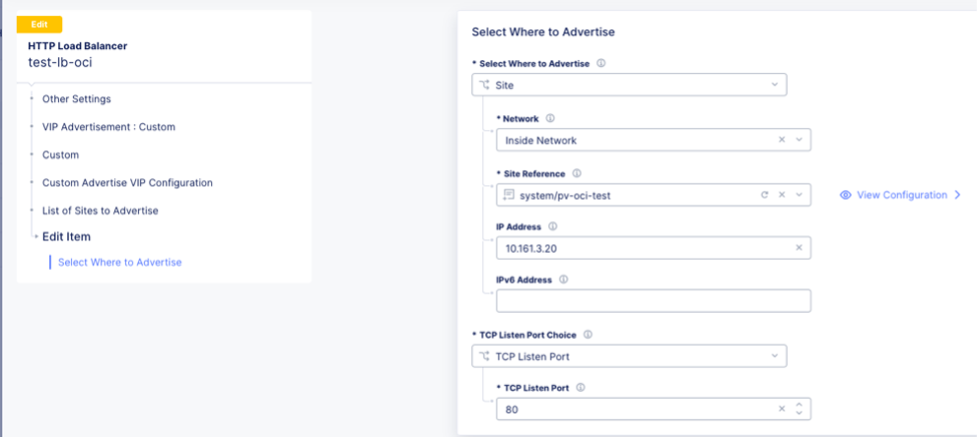Show the IPv6 Address info tooltip icon
This screenshot has height=440, width=980.
[563, 280]
